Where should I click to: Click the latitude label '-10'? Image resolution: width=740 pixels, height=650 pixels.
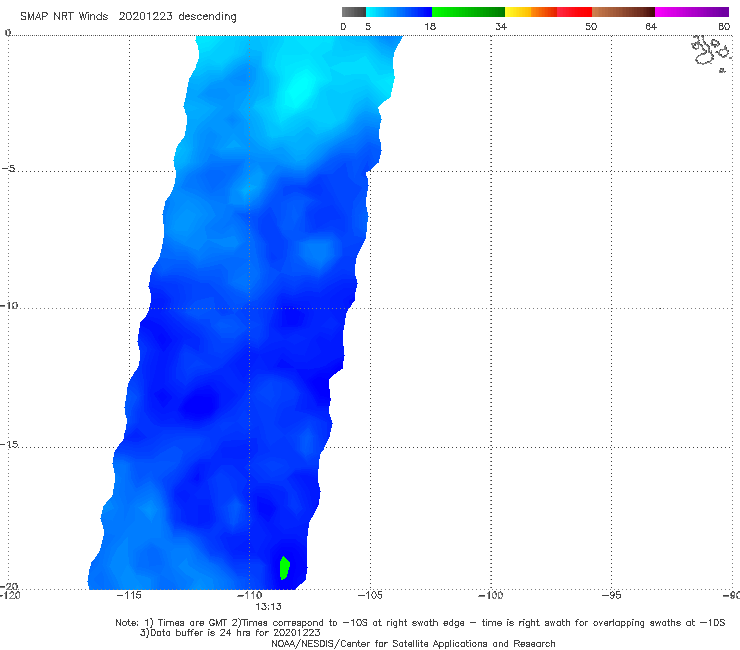(x=8, y=305)
